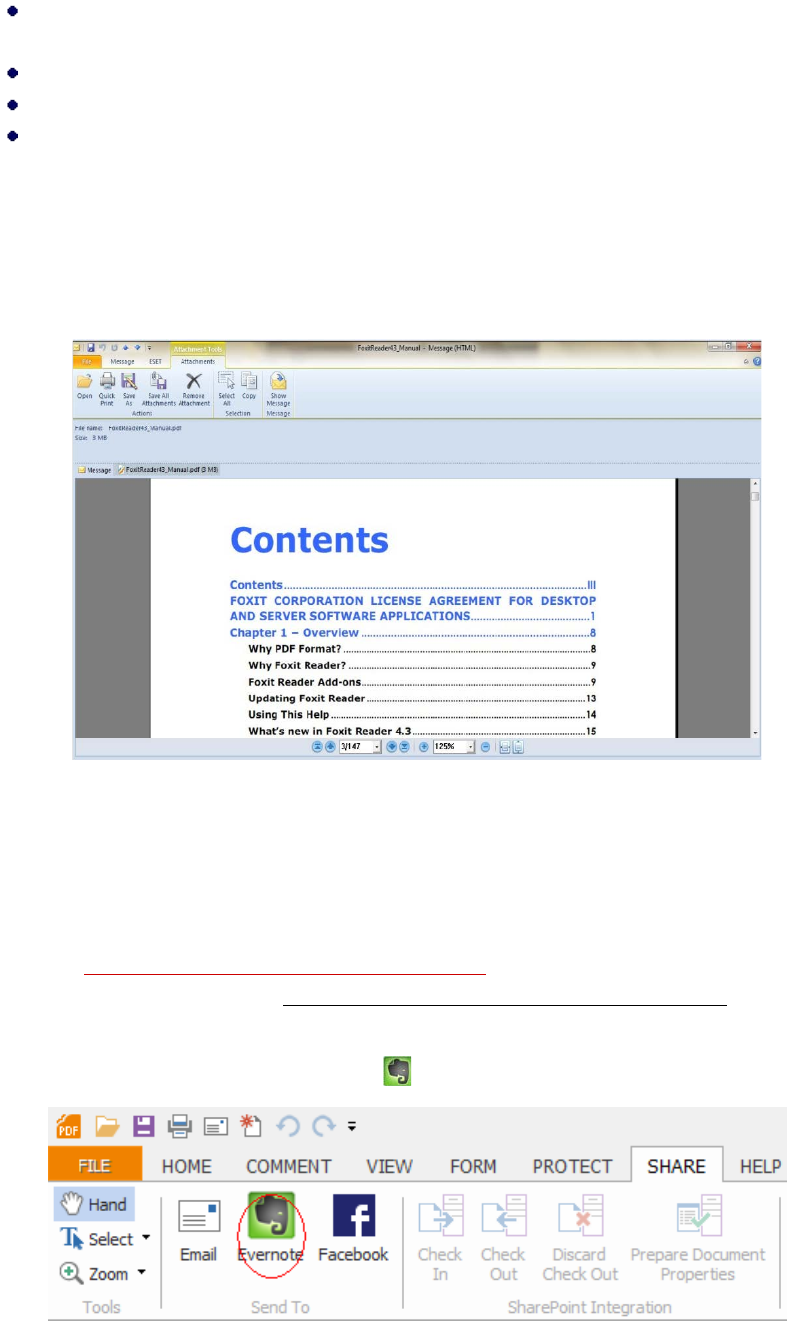Go to previous page in PDF preview toolbar

pos(330,747)
